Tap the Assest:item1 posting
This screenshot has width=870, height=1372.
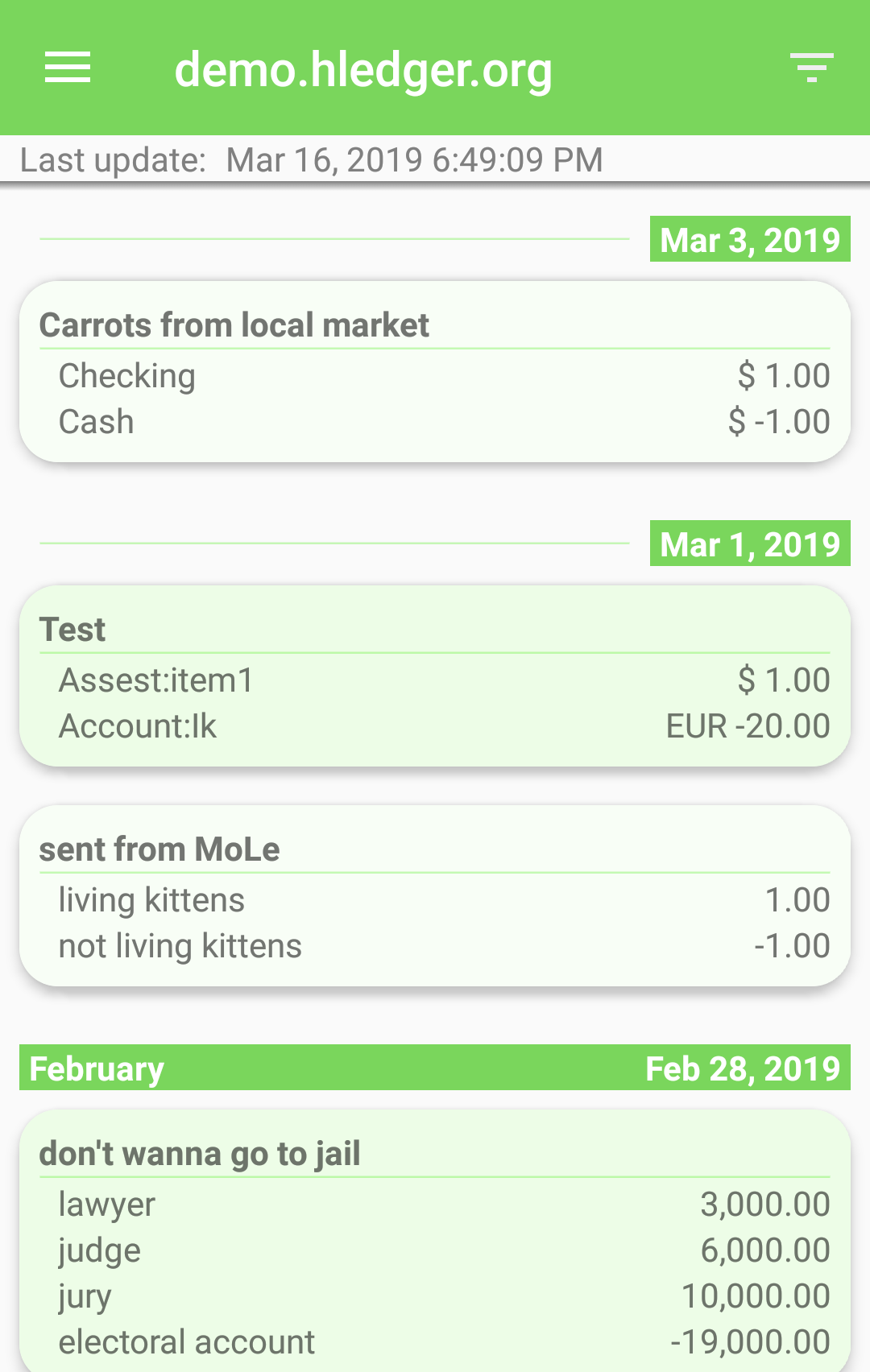point(435,680)
